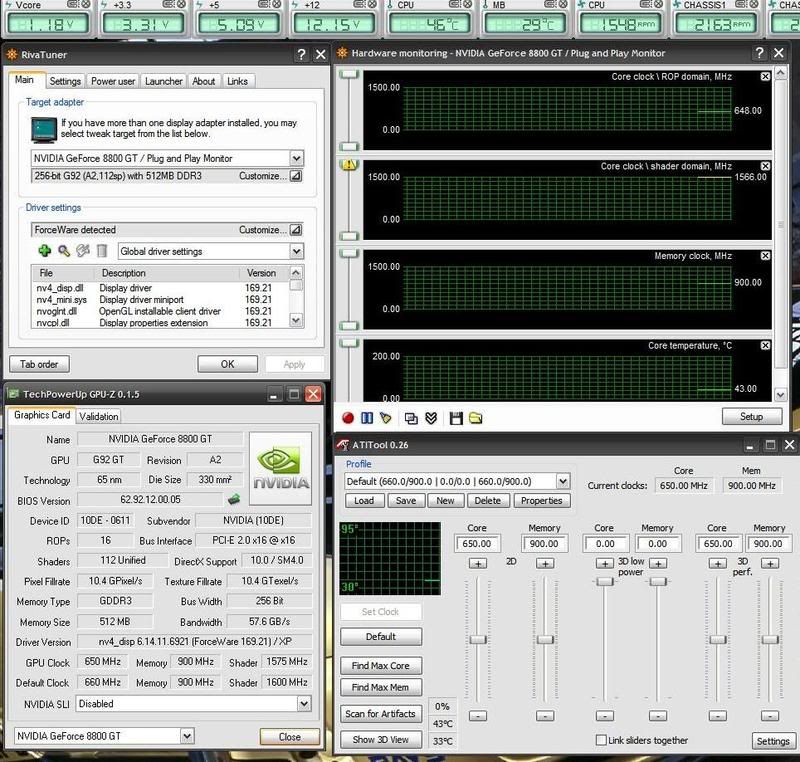The image size is (800, 762).
Task: Click the magnifier icon in Driver settings
Action: tap(63, 251)
